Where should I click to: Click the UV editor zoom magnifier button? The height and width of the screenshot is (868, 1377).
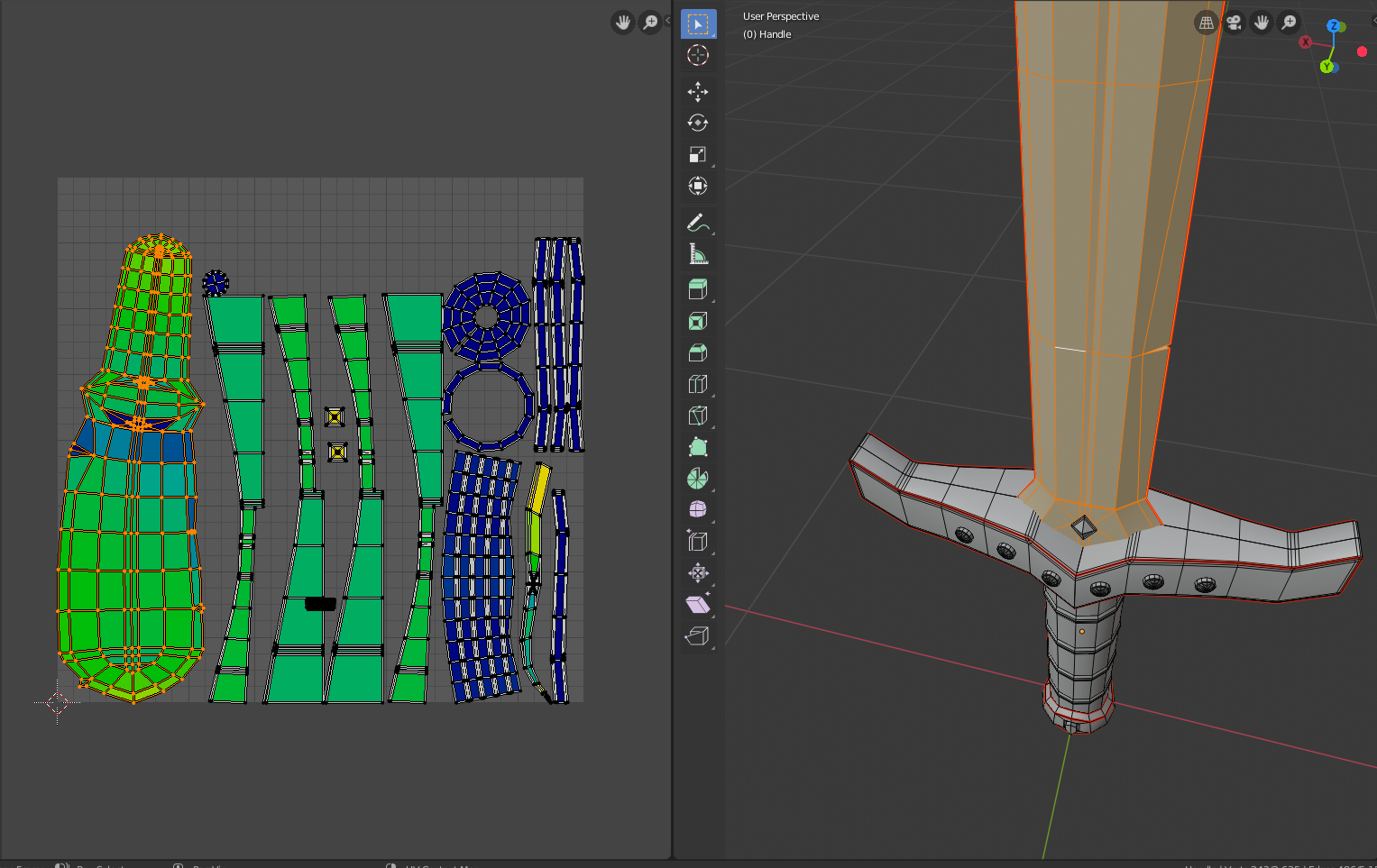(x=650, y=23)
